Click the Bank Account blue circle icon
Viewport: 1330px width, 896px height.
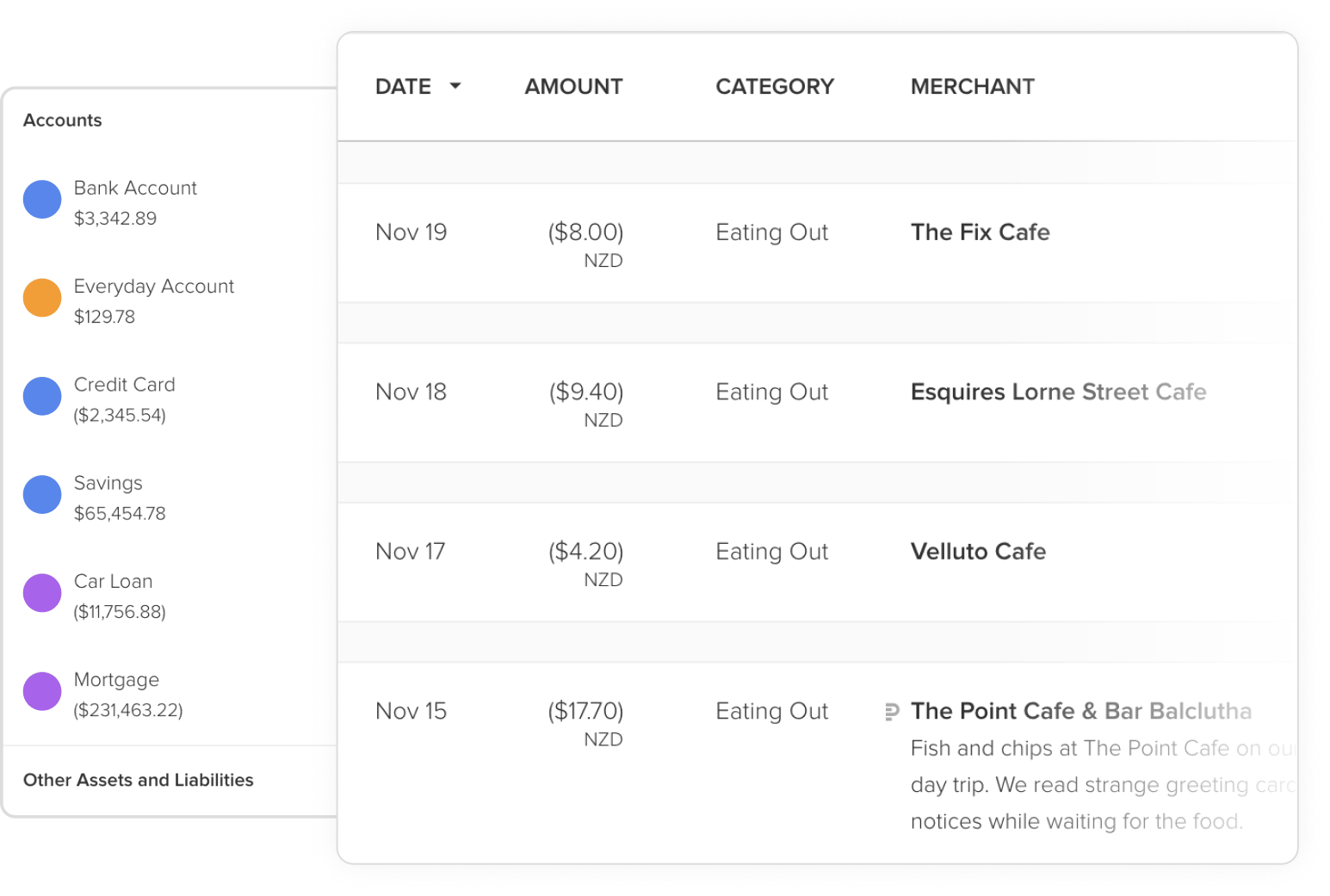click(x=42, y=200)
